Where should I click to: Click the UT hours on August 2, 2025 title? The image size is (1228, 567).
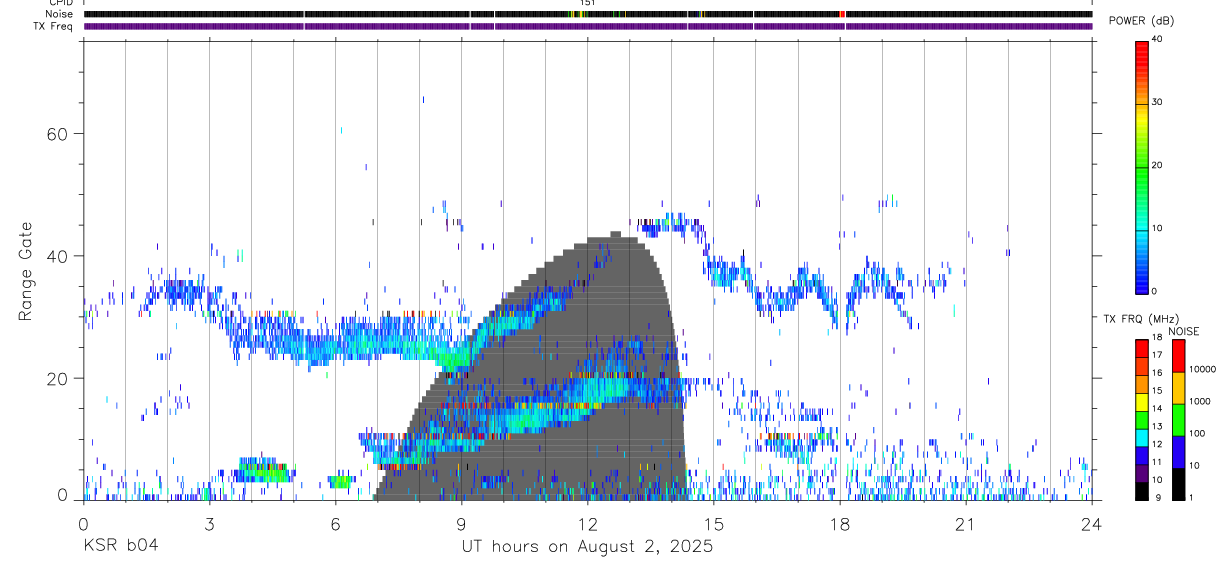pos(587,547)
